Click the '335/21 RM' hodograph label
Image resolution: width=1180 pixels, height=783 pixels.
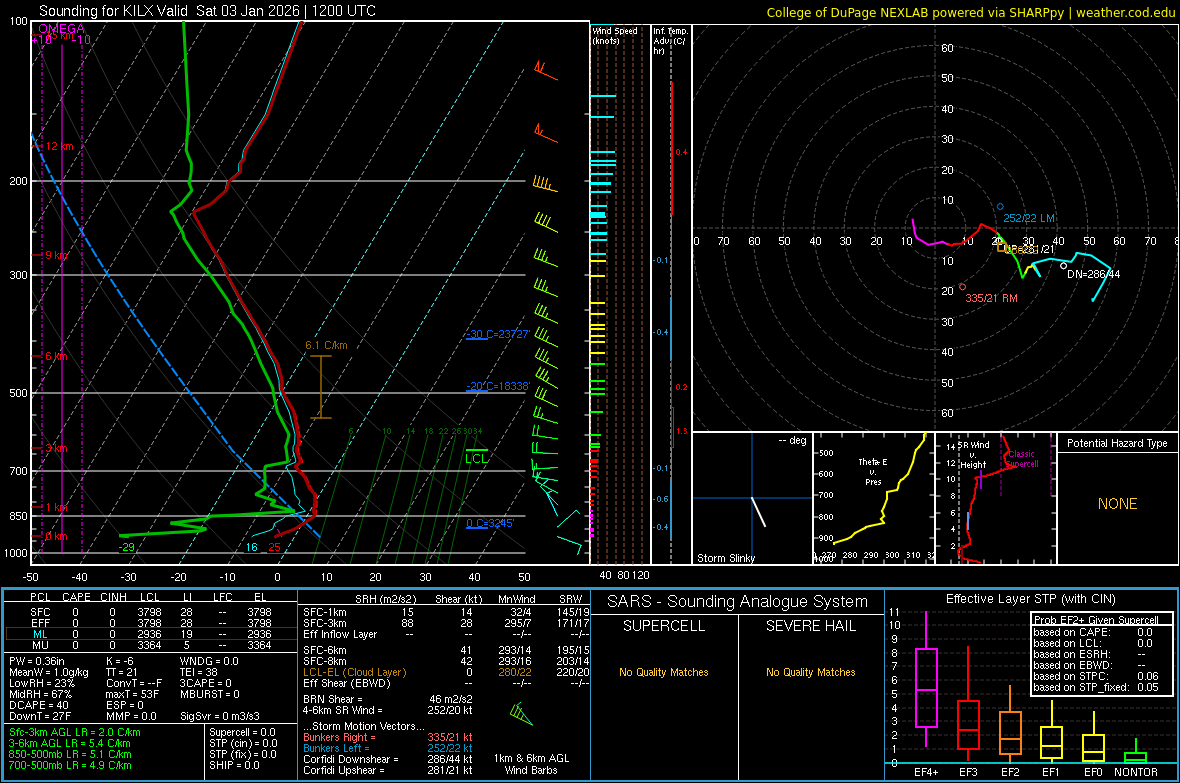click(991, 298)
